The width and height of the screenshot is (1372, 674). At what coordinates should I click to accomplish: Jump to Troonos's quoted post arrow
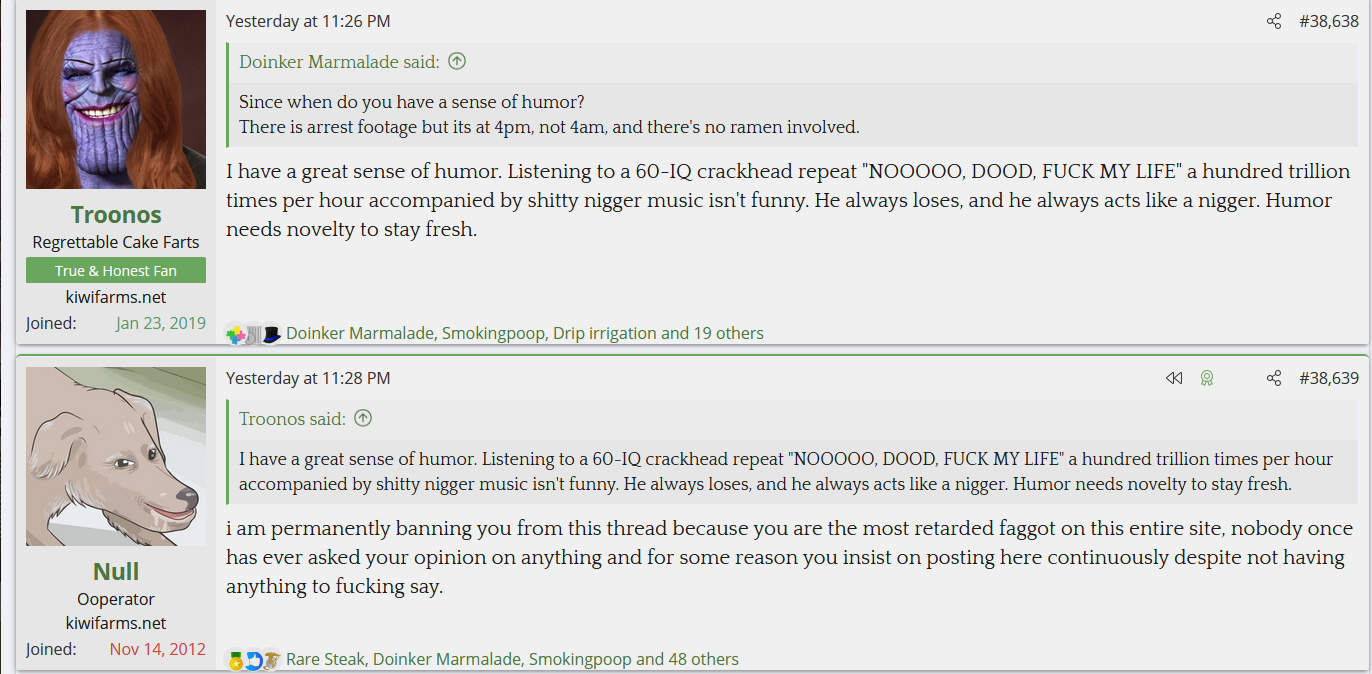tap(363, 418)
